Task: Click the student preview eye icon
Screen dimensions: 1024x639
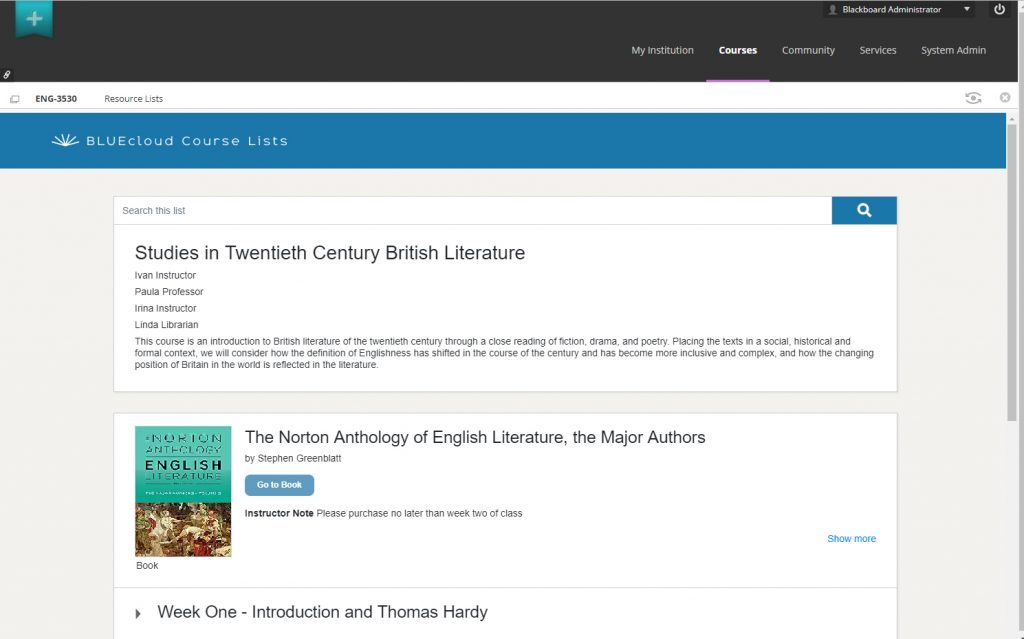Action: (973, 98)
